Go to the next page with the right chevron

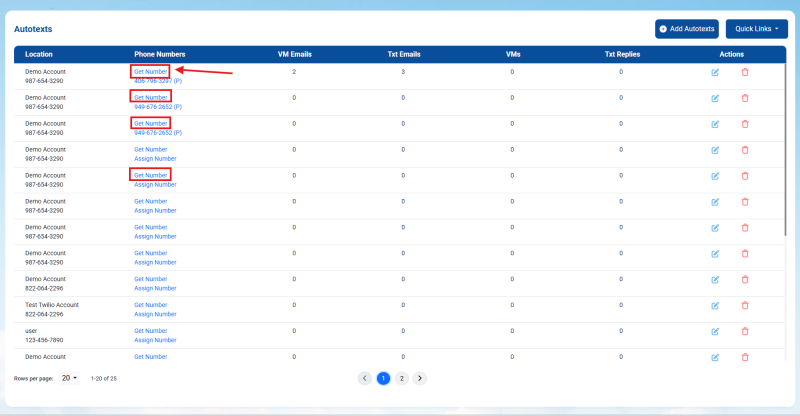(419, 378)
